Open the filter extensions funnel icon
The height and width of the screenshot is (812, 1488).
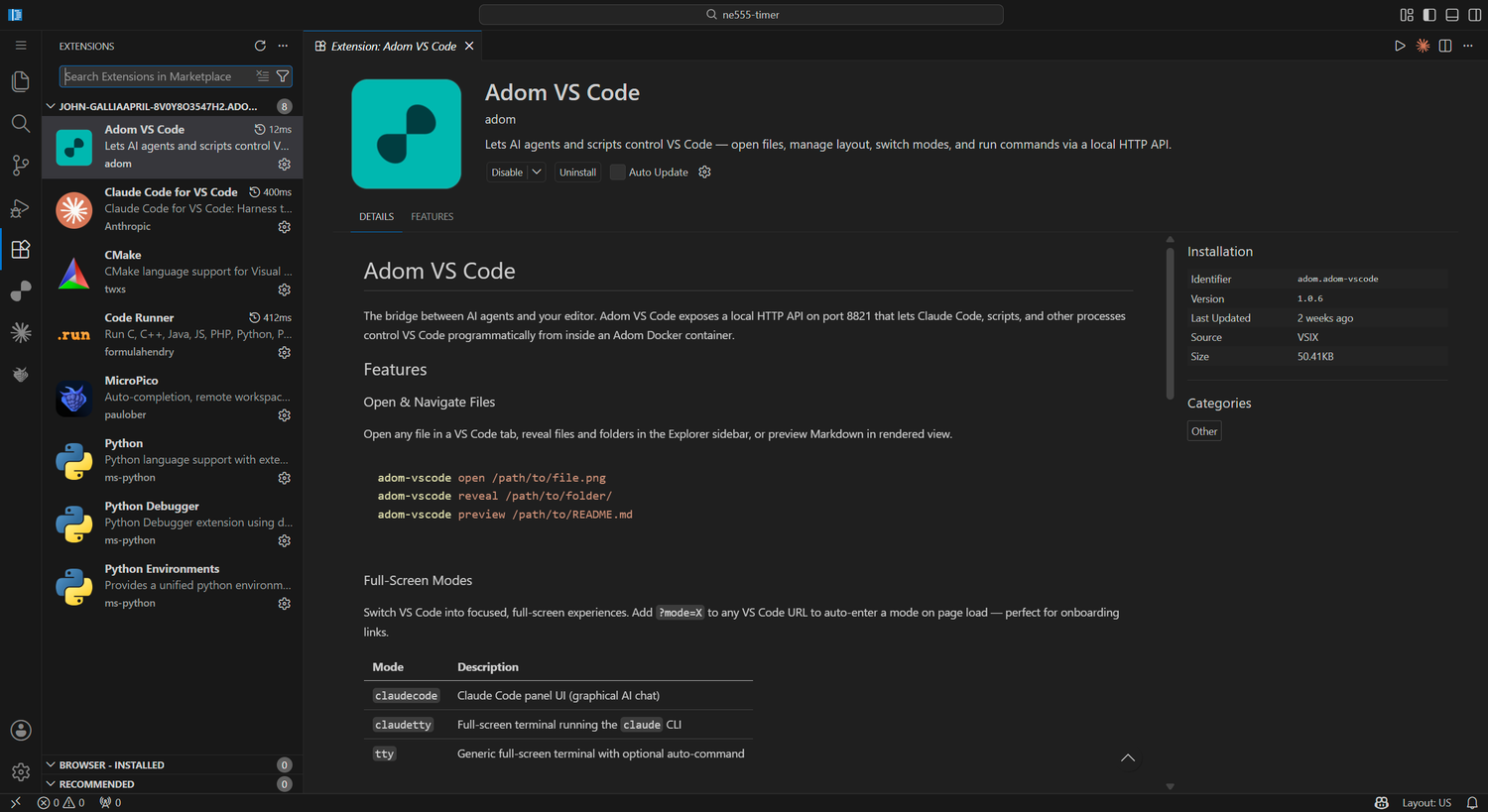click(283, 76)
